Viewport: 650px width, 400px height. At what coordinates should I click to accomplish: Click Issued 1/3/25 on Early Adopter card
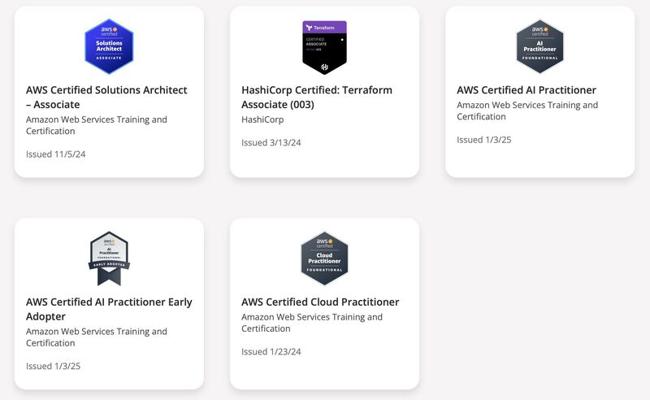point(53,366)
